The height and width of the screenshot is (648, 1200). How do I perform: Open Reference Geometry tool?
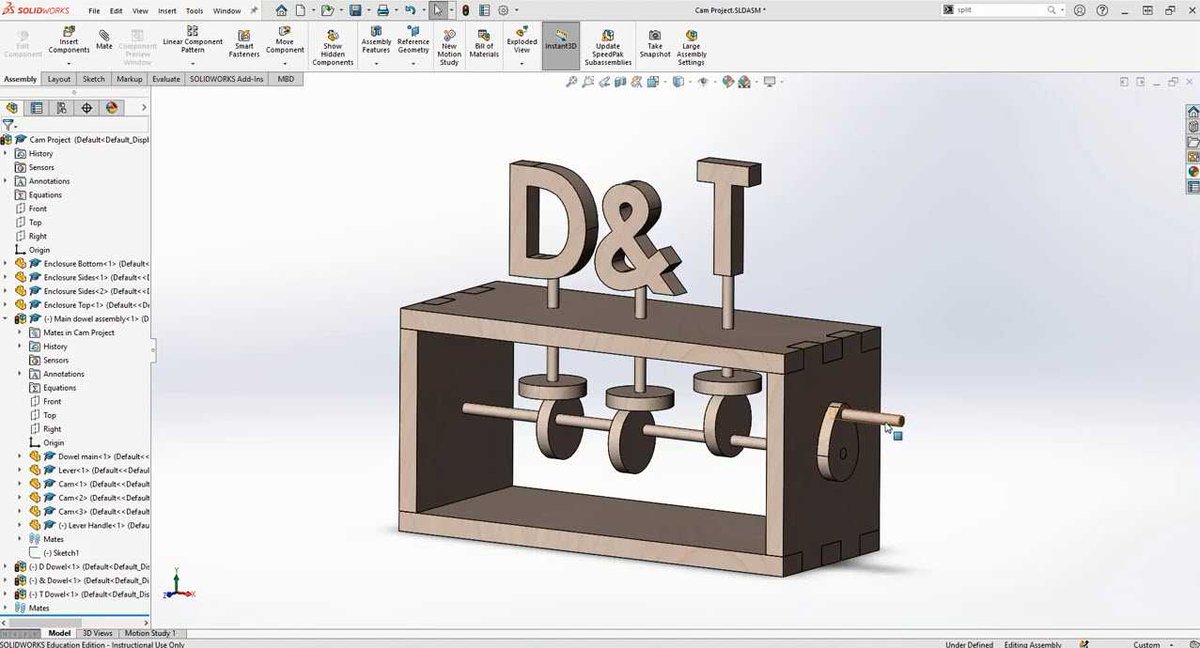413,40
